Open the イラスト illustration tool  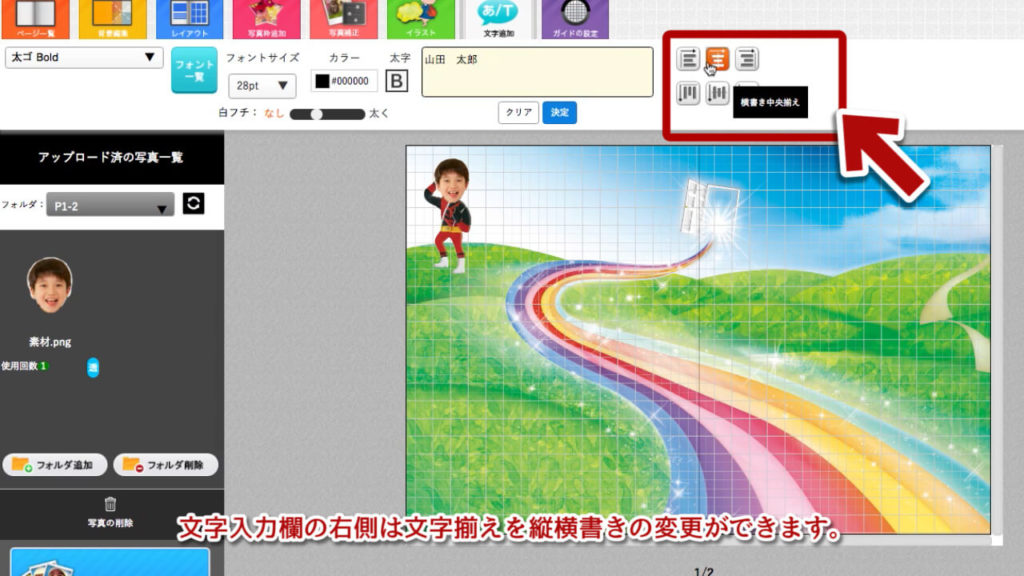(x=421, y=19)
